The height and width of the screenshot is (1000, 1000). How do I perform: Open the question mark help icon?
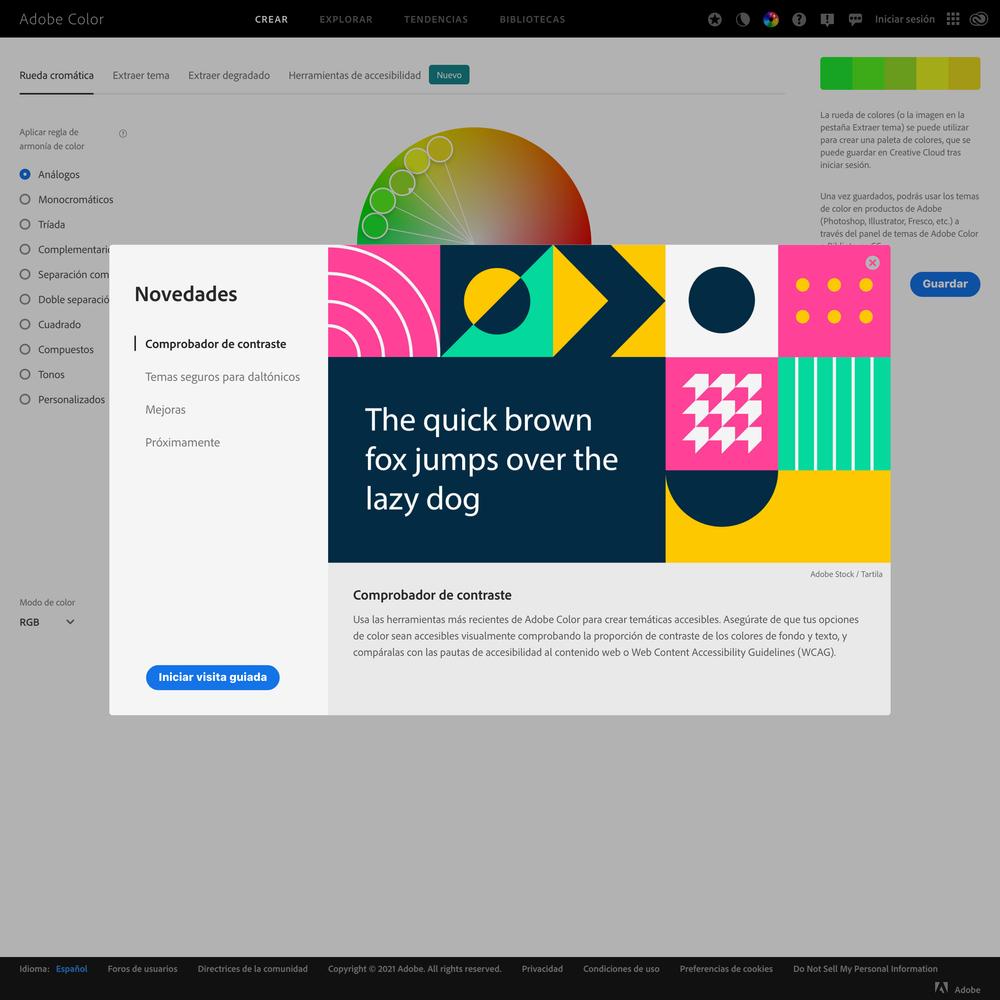pyautogui.click(x=798, y=19)
